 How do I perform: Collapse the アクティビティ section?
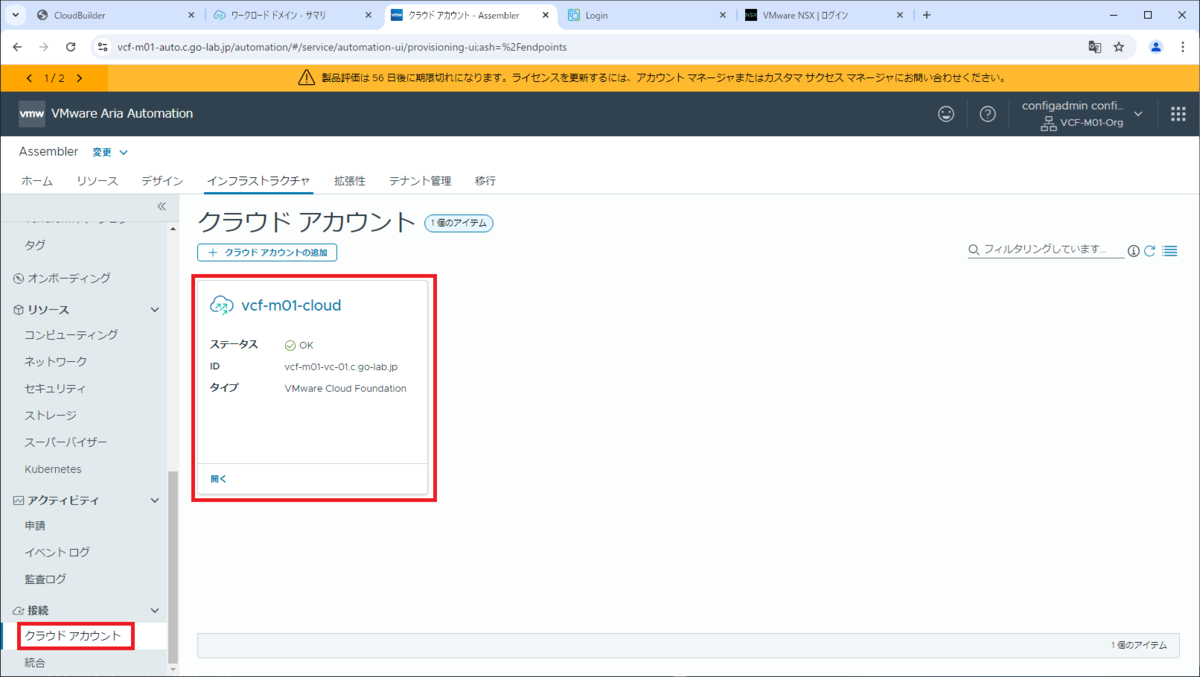pos(154,500)
